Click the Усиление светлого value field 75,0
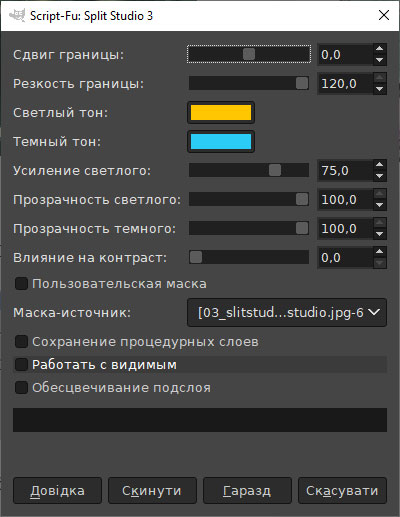This screenshot has height=517, width=400. (345, 170)
